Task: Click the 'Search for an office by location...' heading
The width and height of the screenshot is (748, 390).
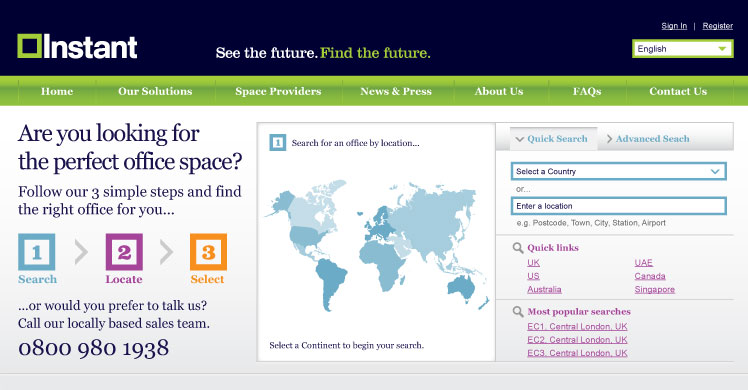Action: point(355,143)
